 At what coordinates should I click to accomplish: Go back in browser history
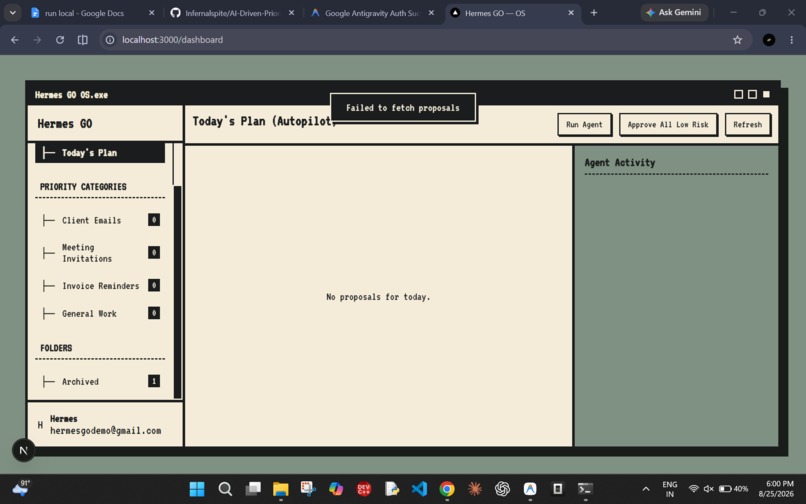click(x=15, y=40)
